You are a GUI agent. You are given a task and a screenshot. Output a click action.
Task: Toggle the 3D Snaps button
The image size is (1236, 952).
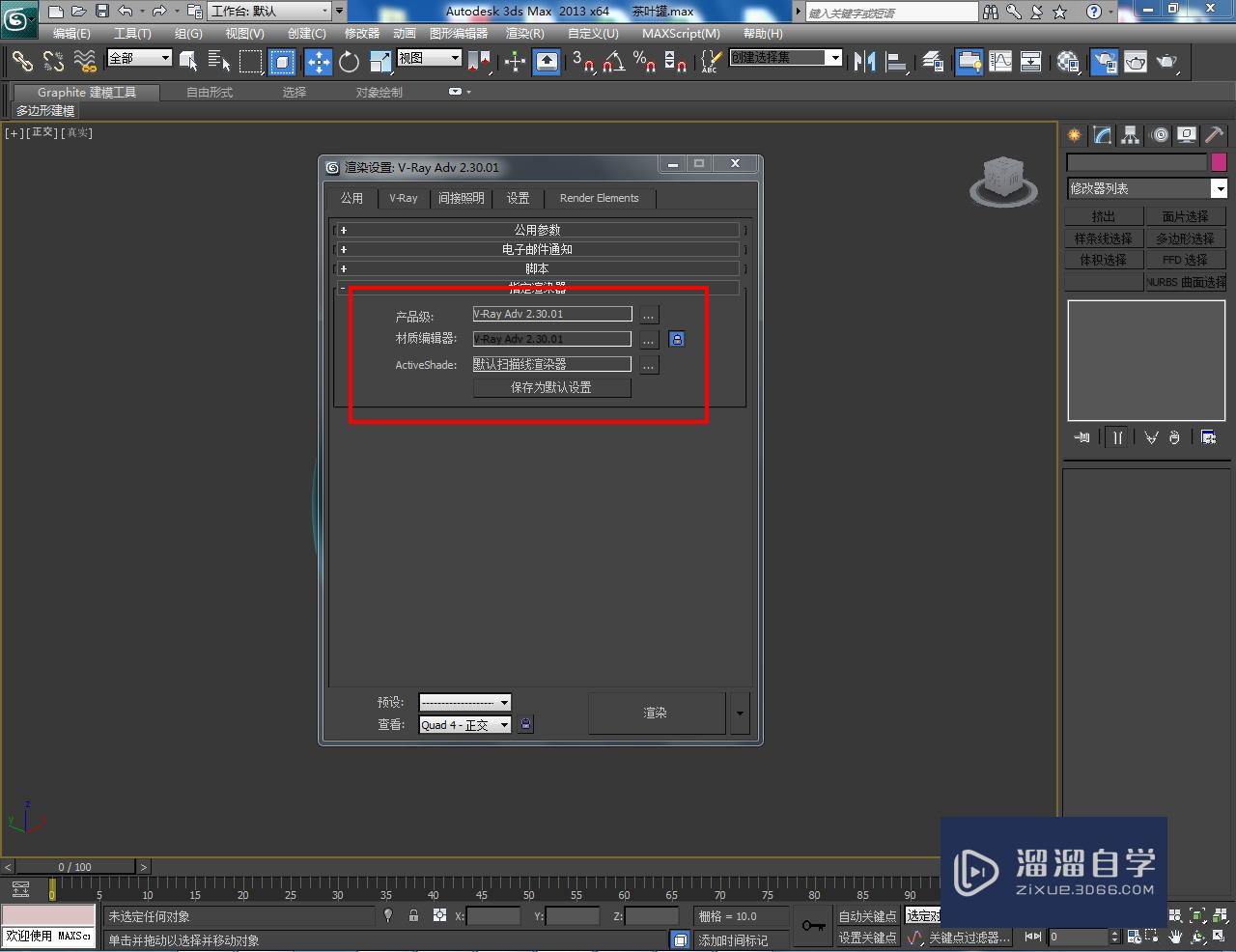[582, 62]
